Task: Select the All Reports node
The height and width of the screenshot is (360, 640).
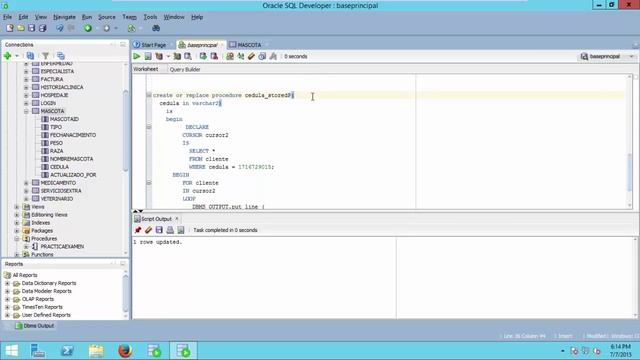Action: 25,275
